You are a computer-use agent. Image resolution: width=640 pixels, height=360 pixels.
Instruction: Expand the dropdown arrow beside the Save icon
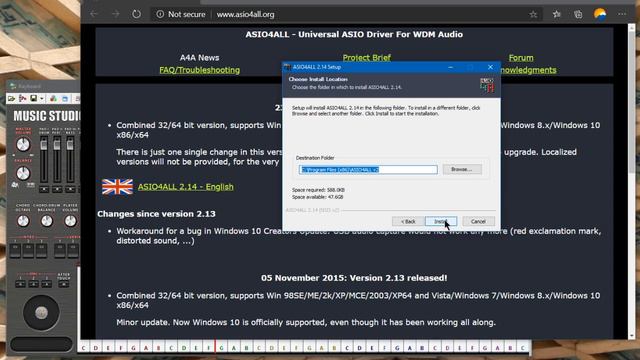pos(42,99)
